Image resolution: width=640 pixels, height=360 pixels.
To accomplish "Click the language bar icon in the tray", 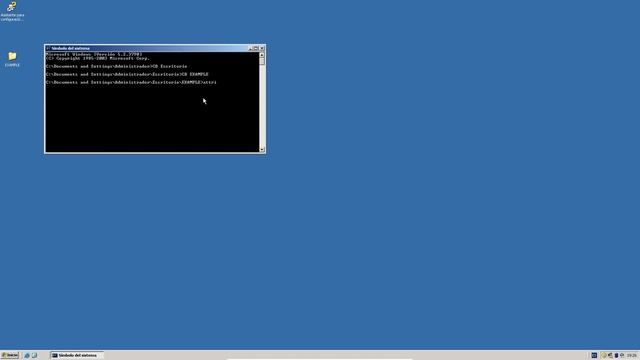I will coord(594,356).
